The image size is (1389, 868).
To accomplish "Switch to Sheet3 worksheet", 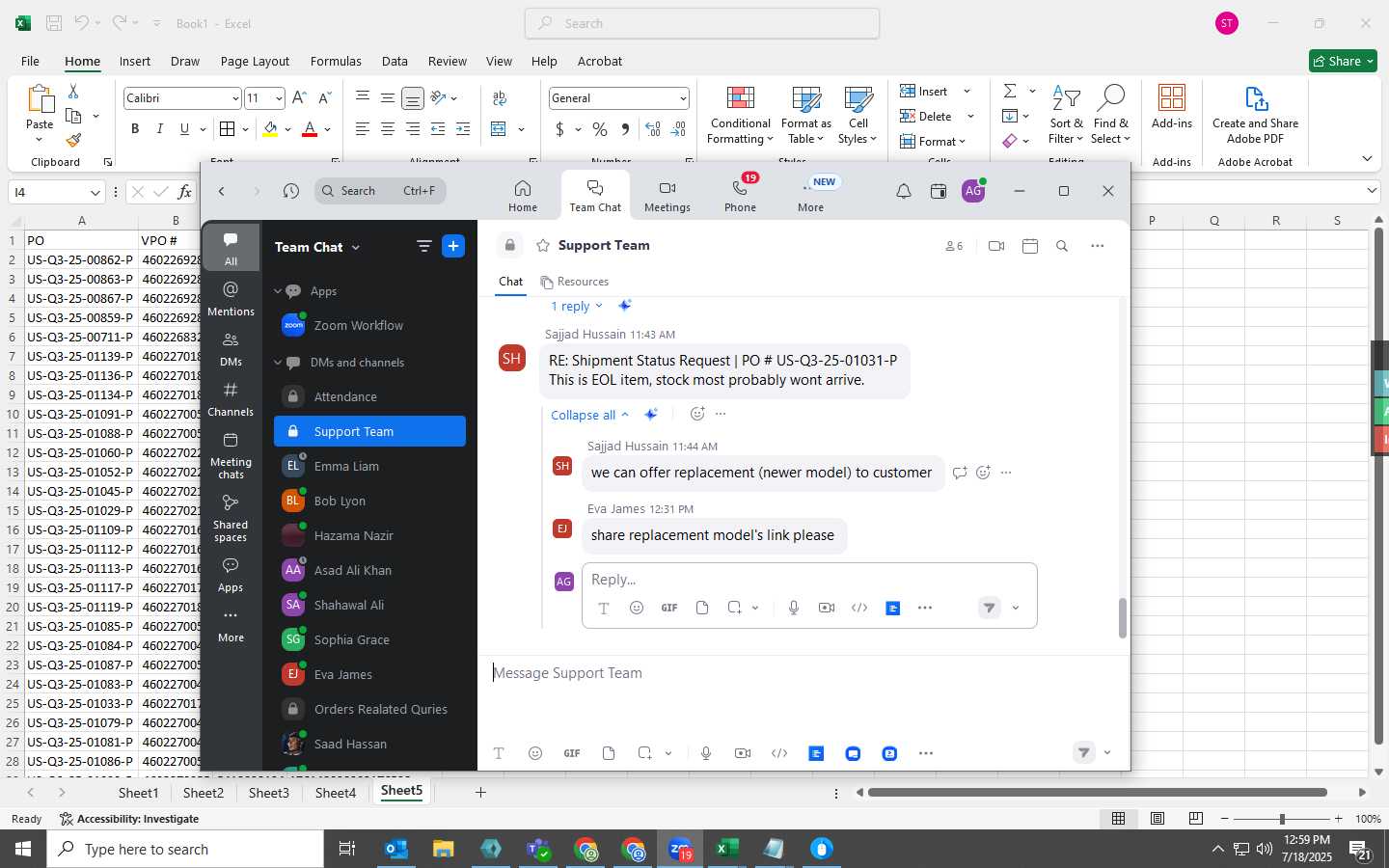I will [269, 793].
